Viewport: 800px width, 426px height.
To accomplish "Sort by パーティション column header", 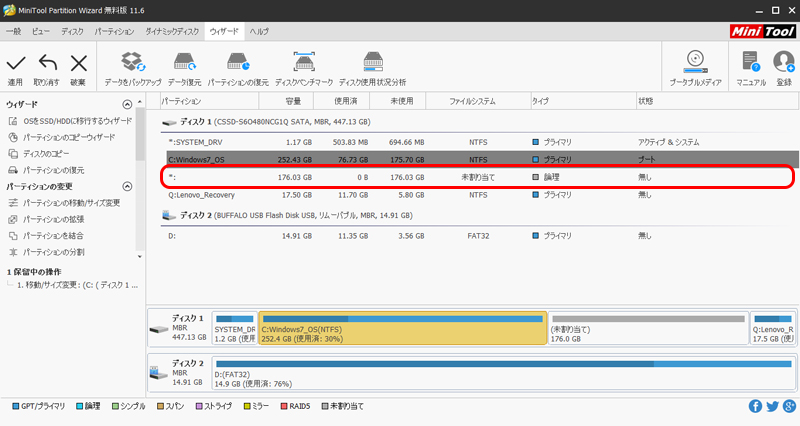I will pyautogui.click(x=210, y=101).
